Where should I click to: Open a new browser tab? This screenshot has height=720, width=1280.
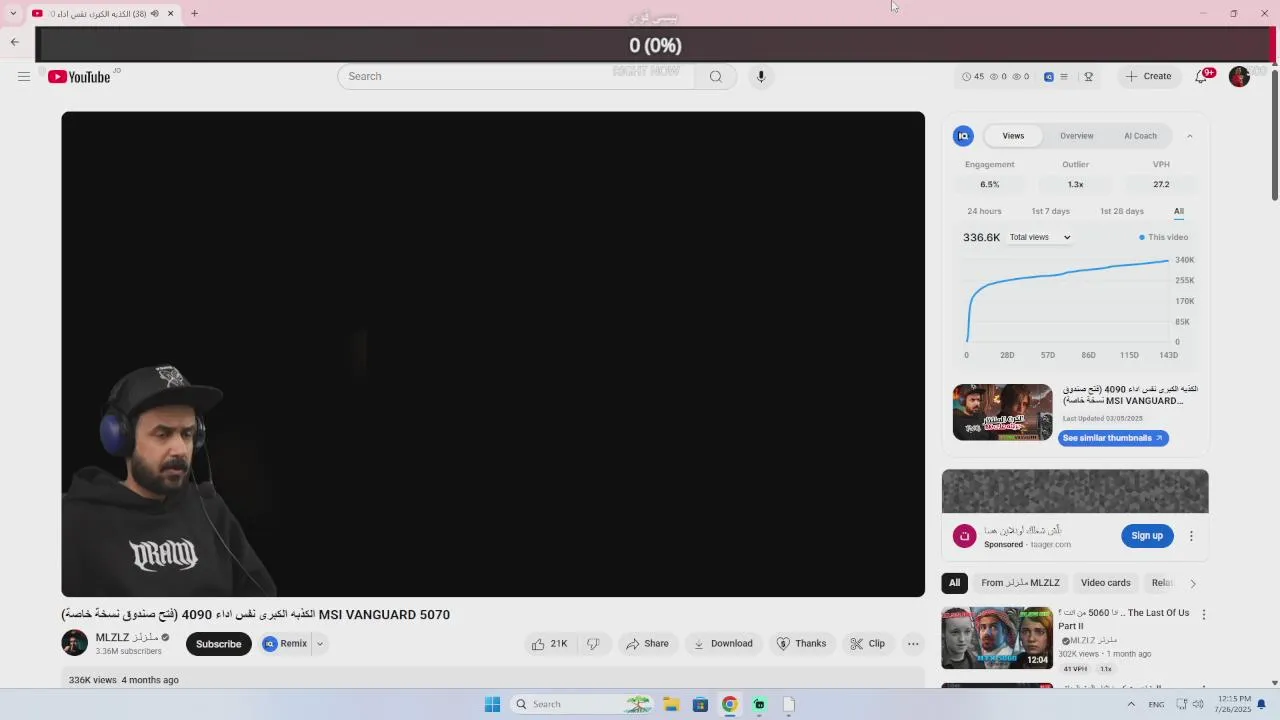click(x=195, y=13)
